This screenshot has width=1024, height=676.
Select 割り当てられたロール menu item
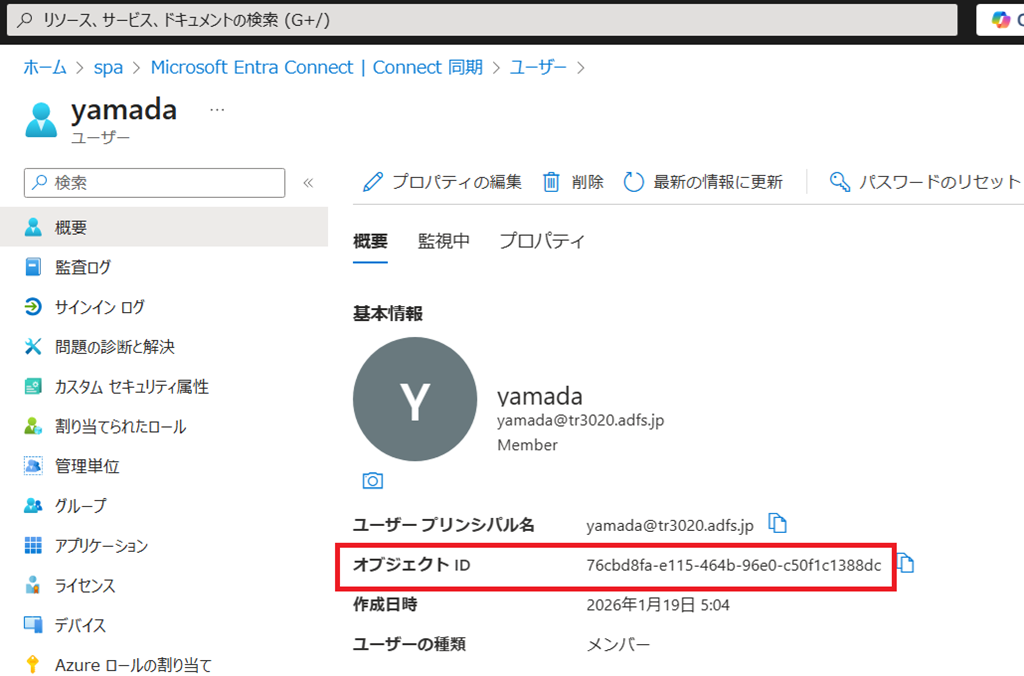[x=120, y=427]
